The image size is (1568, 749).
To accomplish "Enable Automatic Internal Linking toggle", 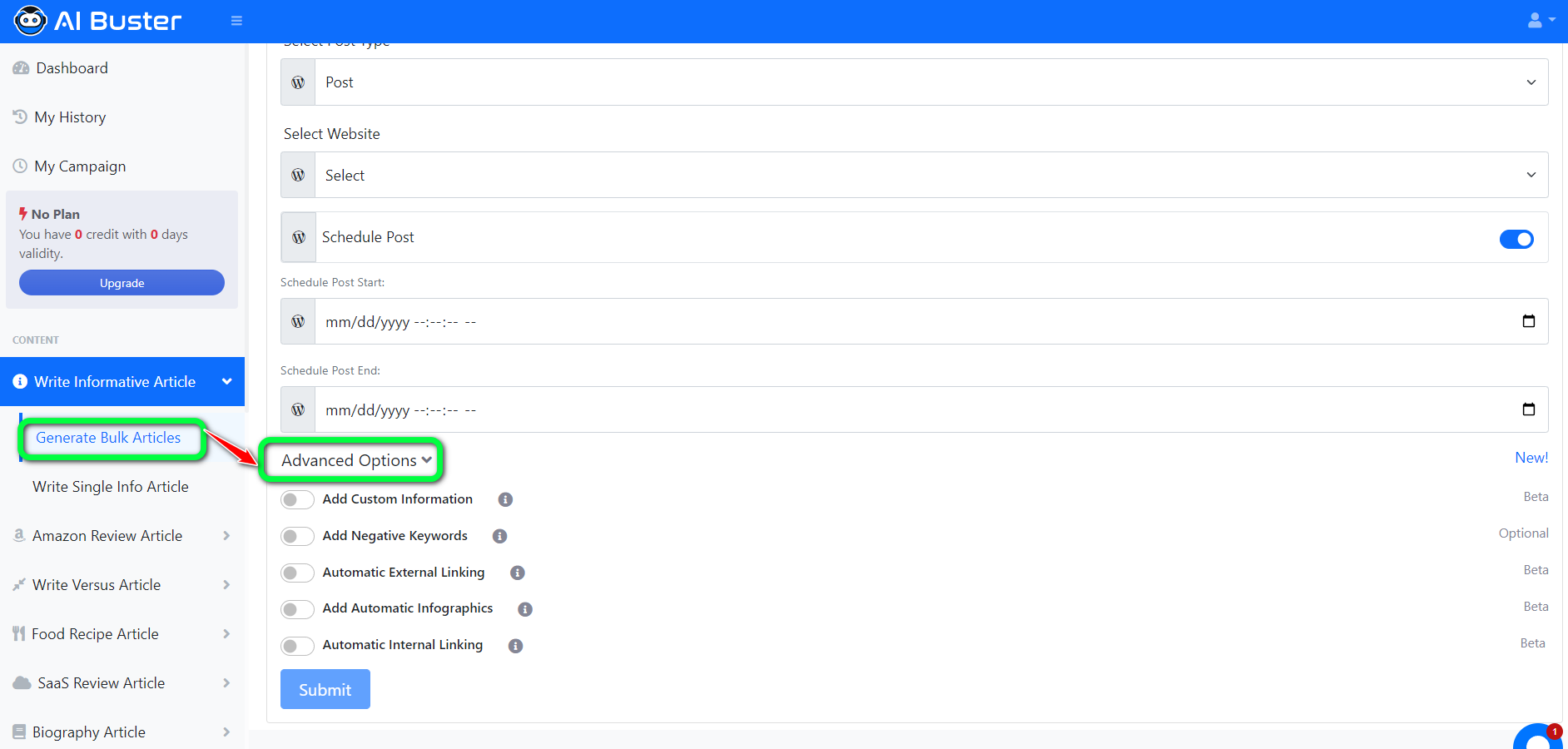I will (297, 646).
